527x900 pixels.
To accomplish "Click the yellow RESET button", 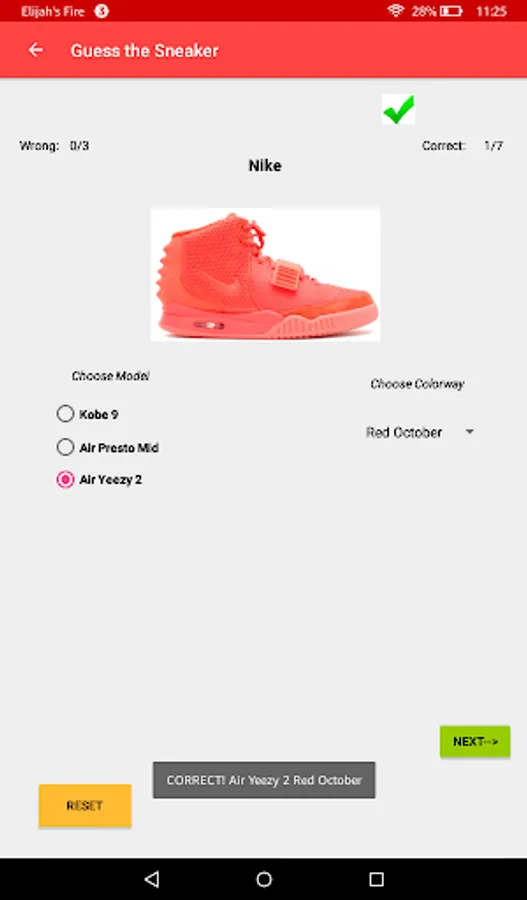I will pos(85,805).
